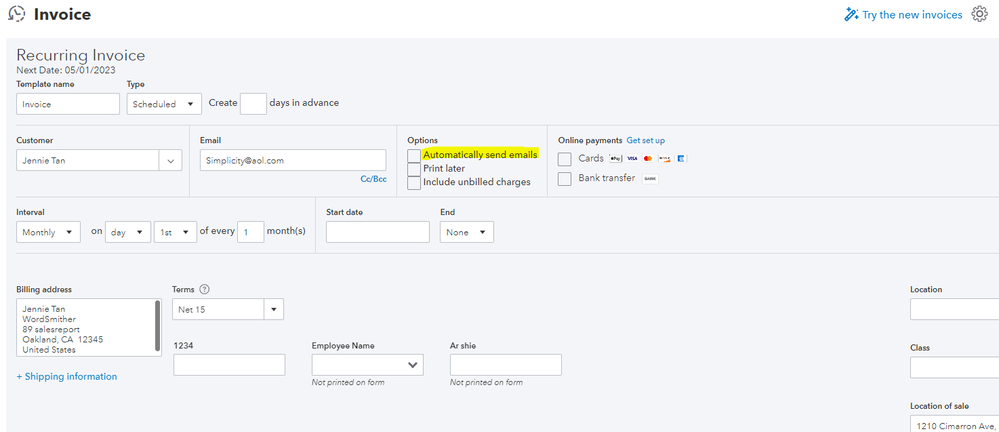The width and height of the screenshot is (999, 432).
Task: Click the Terms help question mark icon
Action: [x=205, y=288]
